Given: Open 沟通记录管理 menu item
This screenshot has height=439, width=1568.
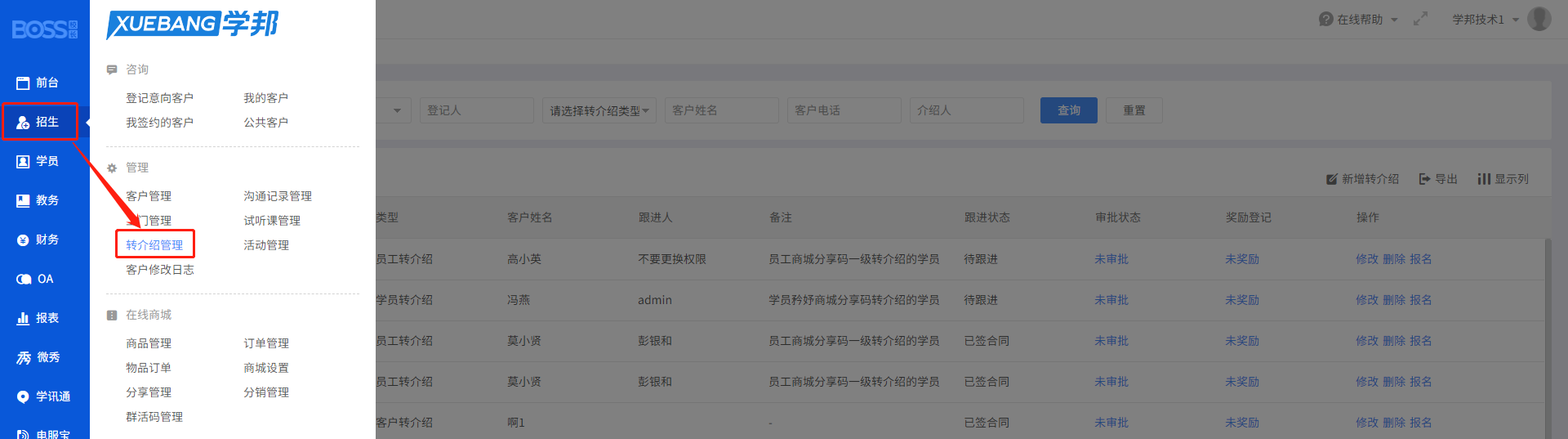Looking at the screenshot, I should pos(278,196).
